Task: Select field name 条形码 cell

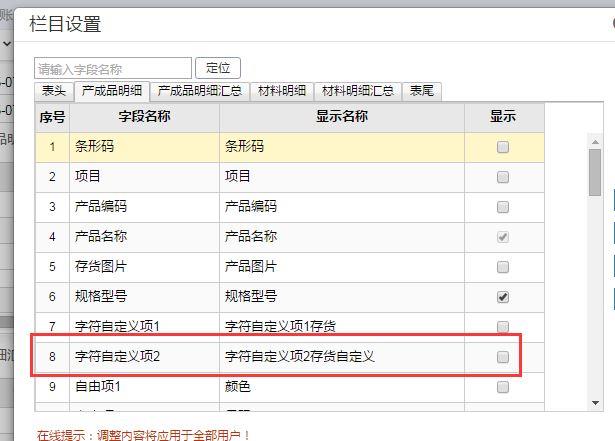Action: coord(144,147)
